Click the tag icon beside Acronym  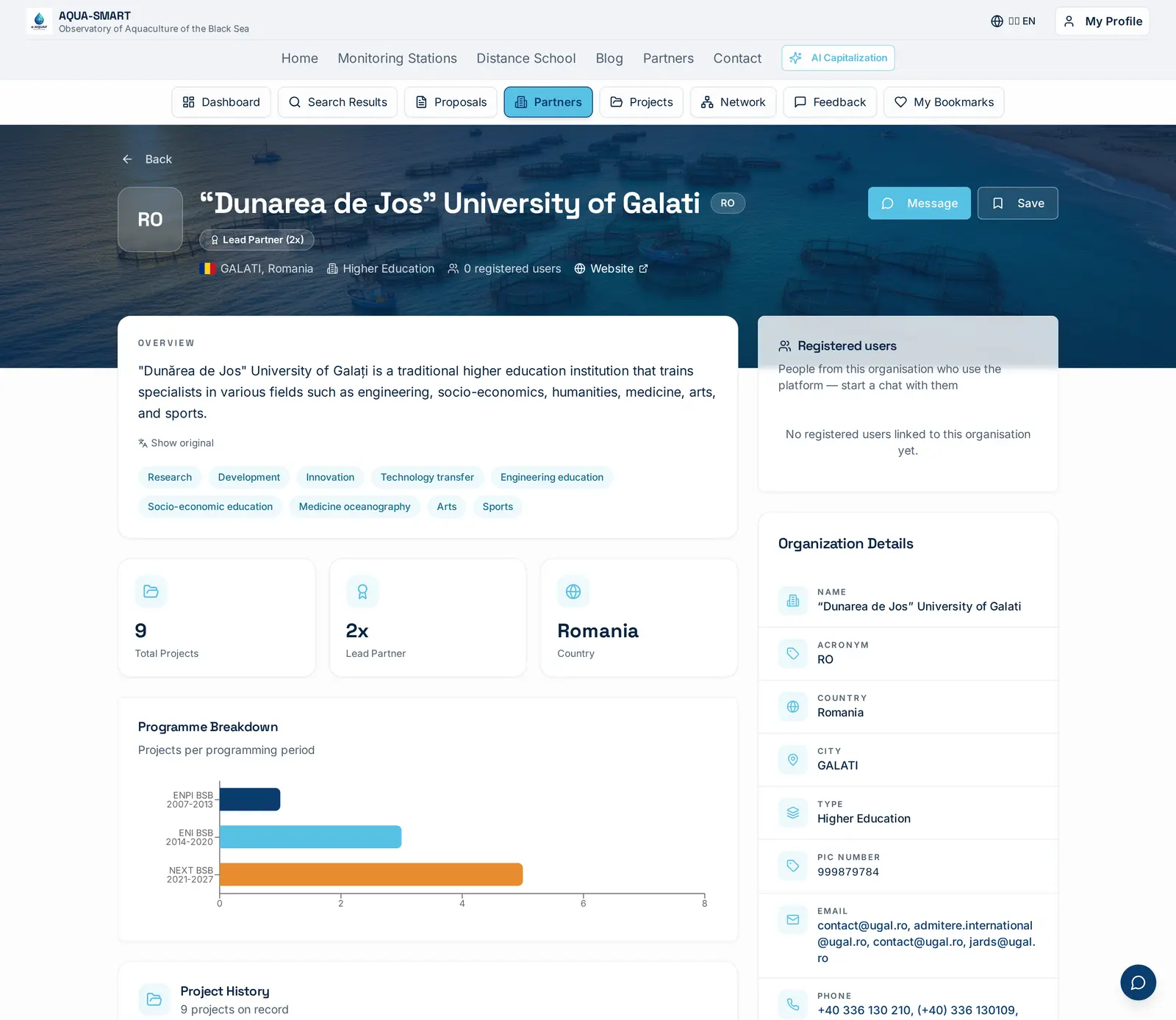tap(793, 653)
